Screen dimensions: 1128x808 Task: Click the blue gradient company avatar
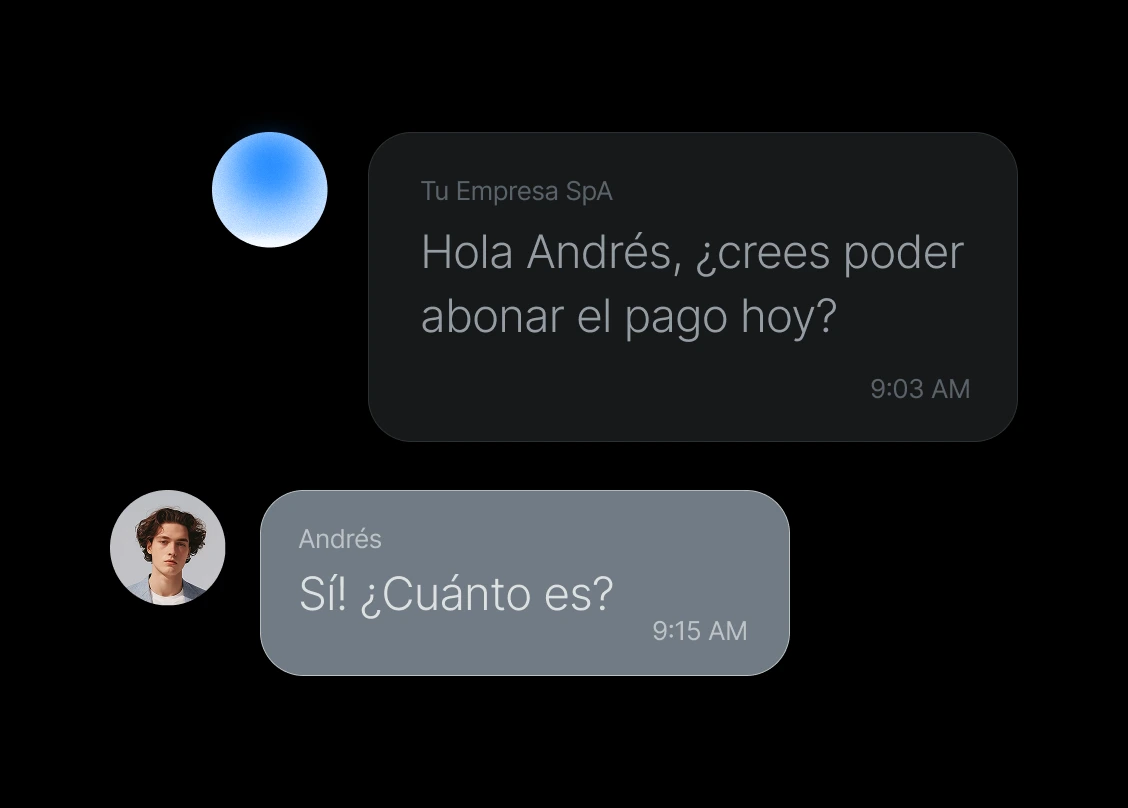coord(270,190)
